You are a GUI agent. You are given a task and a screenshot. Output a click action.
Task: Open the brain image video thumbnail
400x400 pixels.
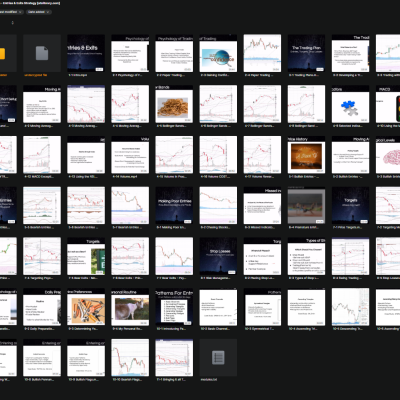(x=388, y=155)
